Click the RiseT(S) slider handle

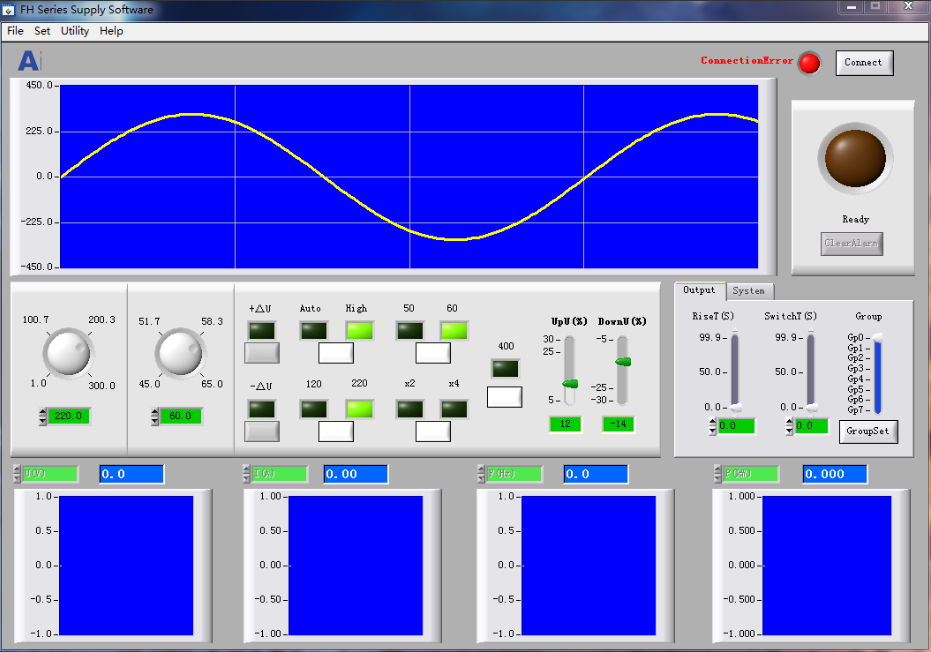click(x=736, y=407)
